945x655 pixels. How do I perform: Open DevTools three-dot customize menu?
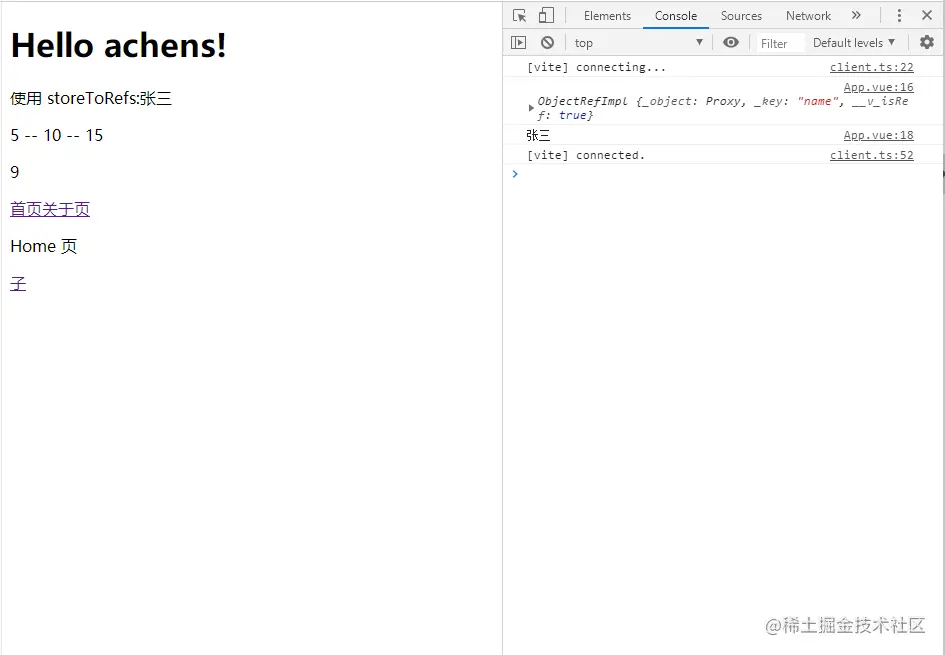(x=899, y=16)
